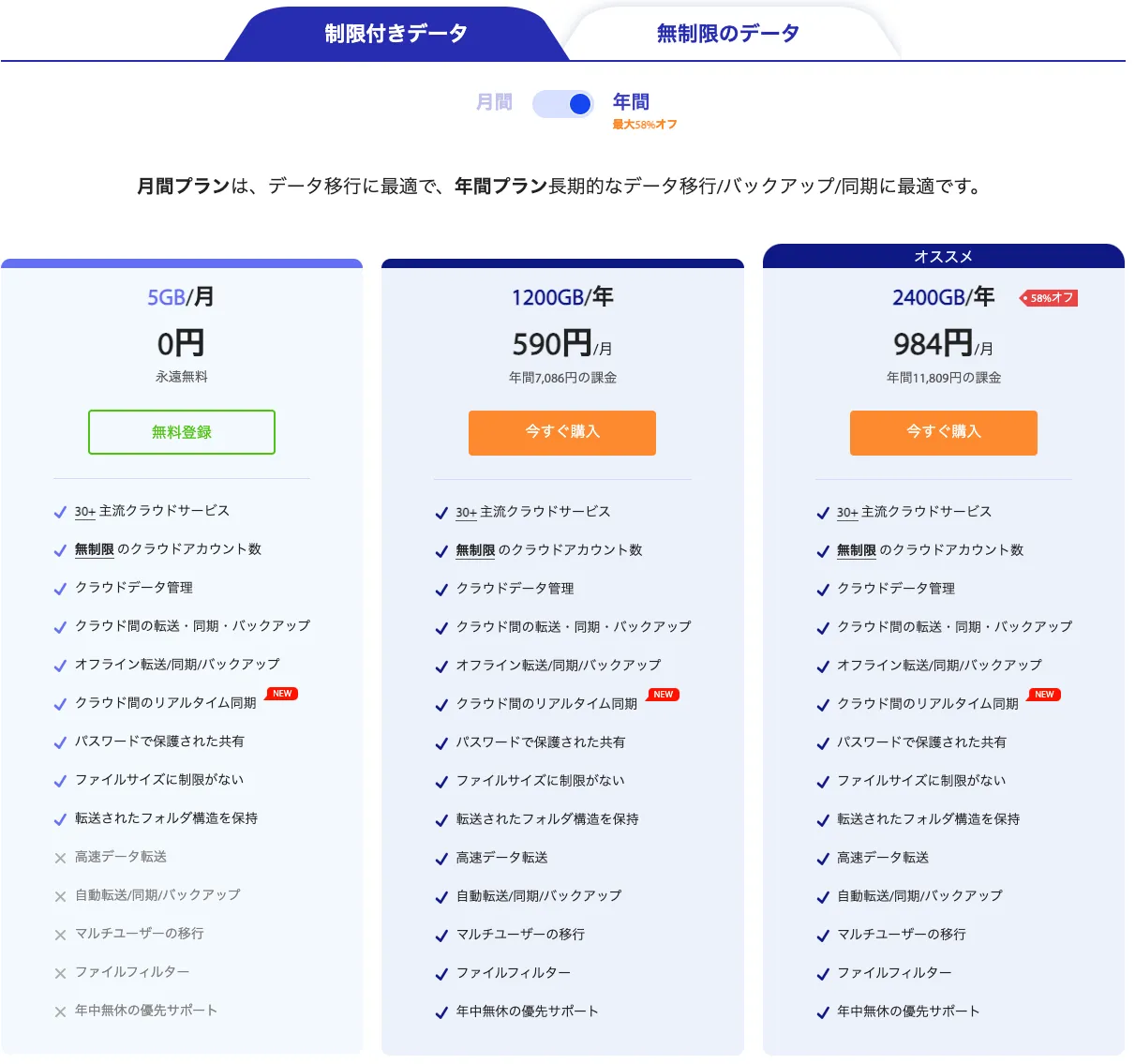This screenshot has height=1064, width=1135.
Task: Click underlined 30+ link in free plan
Action: [x=85, y=512]
